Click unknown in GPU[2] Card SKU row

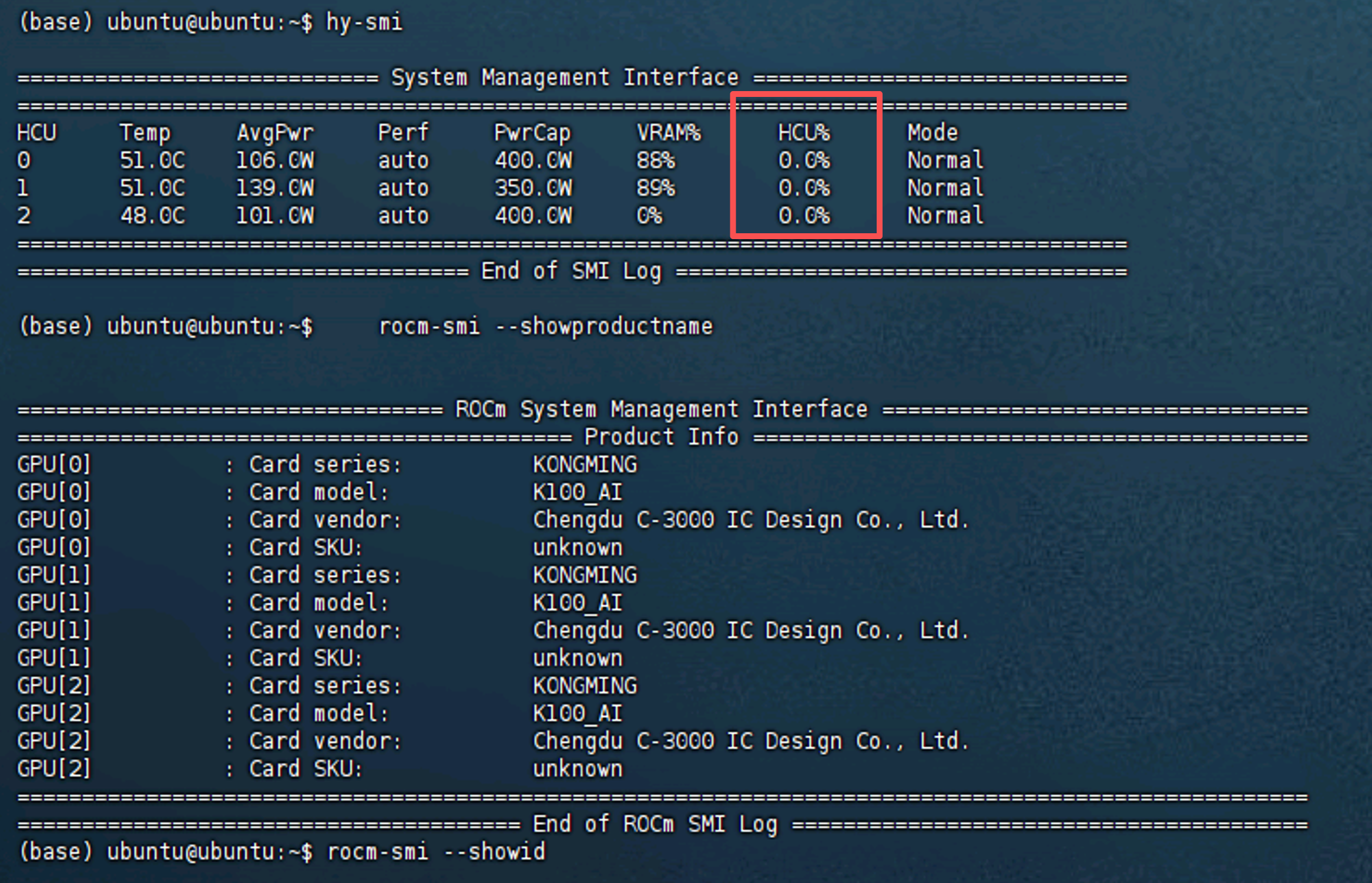tap(578, 769)
